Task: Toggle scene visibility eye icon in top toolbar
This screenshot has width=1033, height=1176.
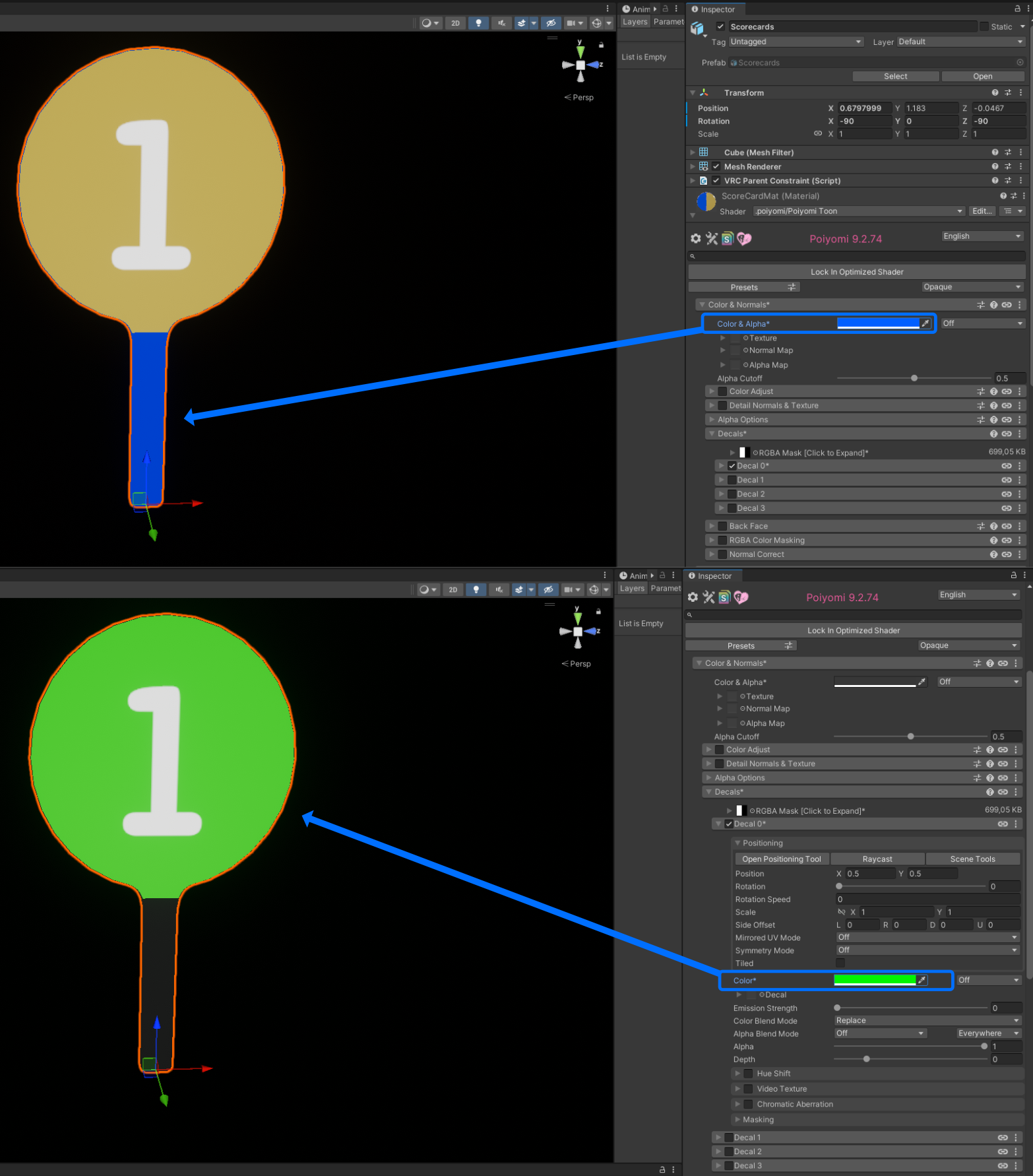Action: pyautogui.click(x=550, y=23)
